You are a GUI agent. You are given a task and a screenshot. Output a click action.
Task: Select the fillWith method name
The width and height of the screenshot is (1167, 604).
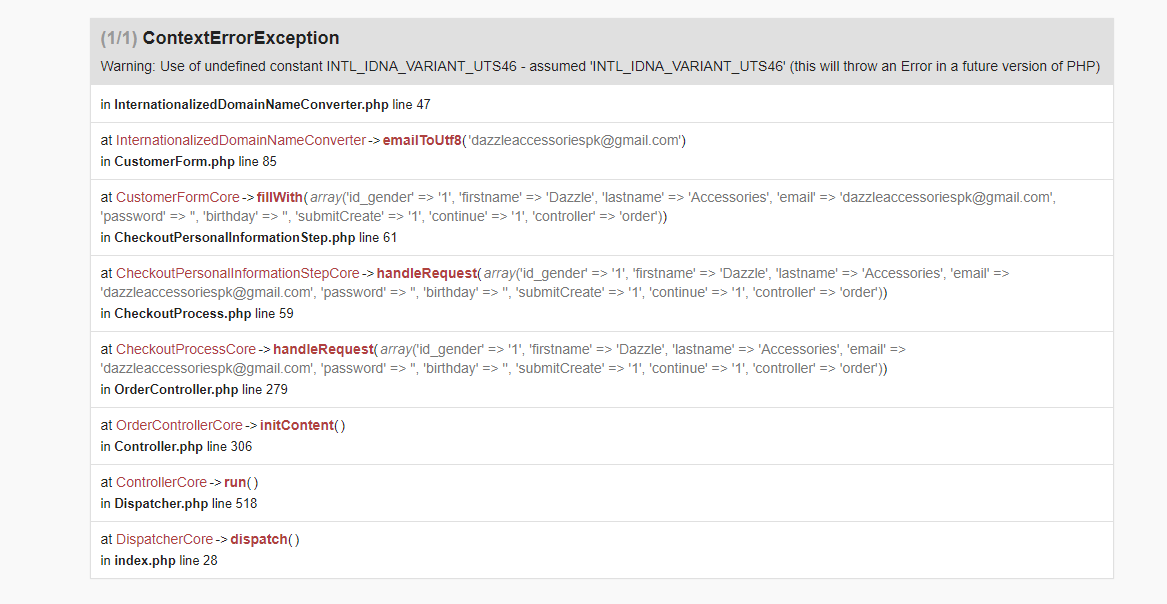279,197
